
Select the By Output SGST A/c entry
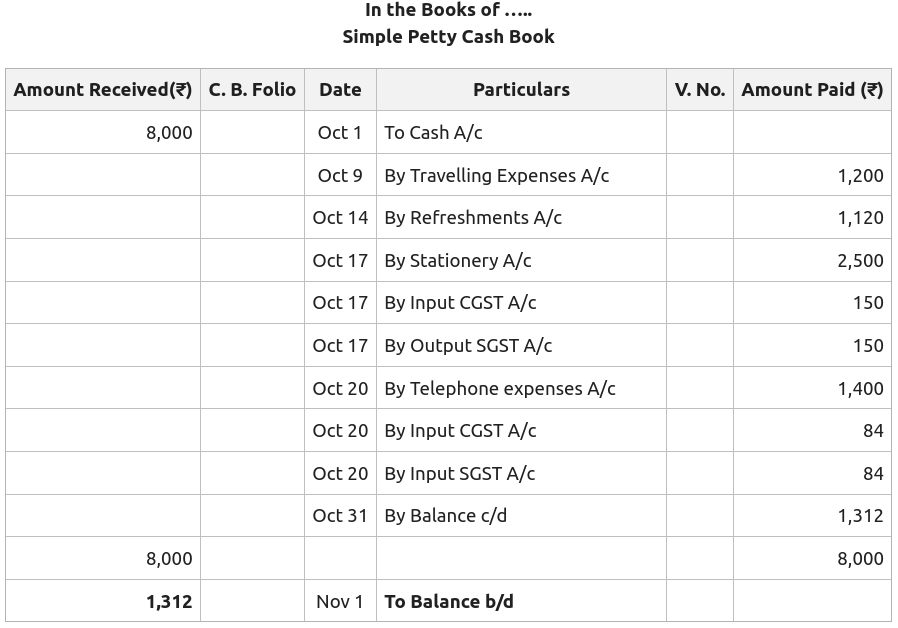[468, 346]
